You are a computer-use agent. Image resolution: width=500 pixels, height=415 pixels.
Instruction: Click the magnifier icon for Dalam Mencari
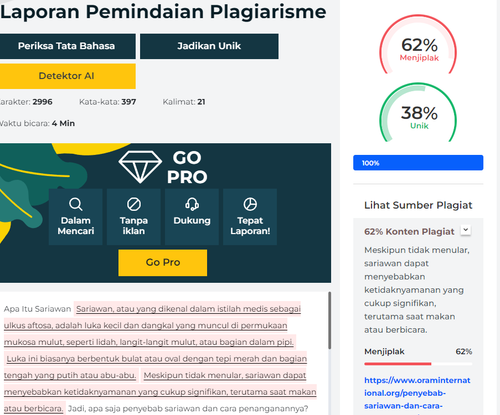76,204
